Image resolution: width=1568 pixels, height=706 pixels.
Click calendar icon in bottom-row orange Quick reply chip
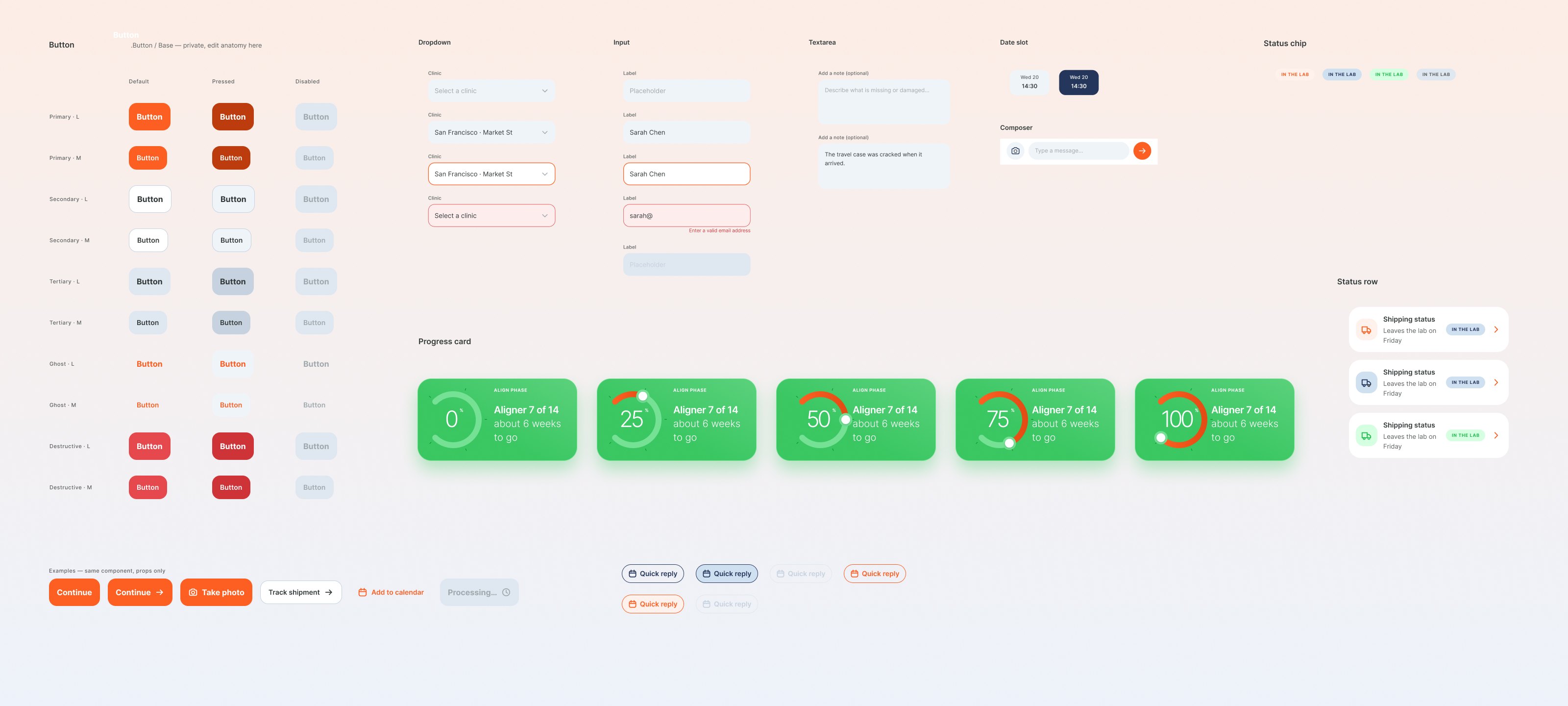pyautogui.click(x=633, y=605)
